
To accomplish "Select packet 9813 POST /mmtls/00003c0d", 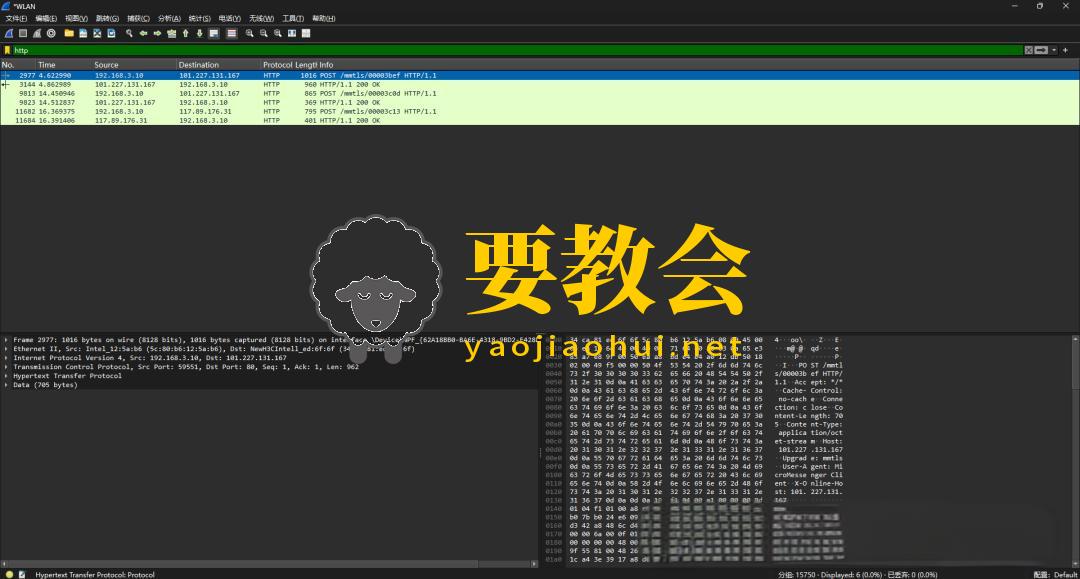I will [x=539, y=94].
